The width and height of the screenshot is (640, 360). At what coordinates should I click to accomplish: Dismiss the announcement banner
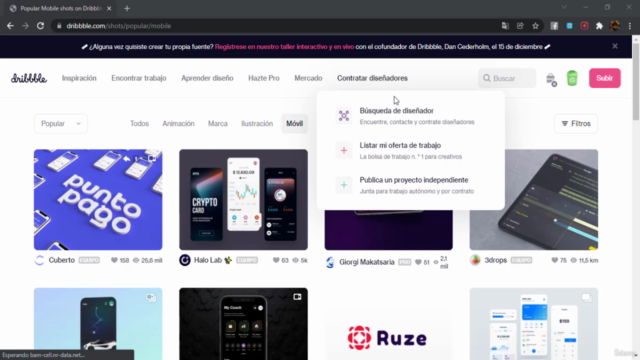615,46
